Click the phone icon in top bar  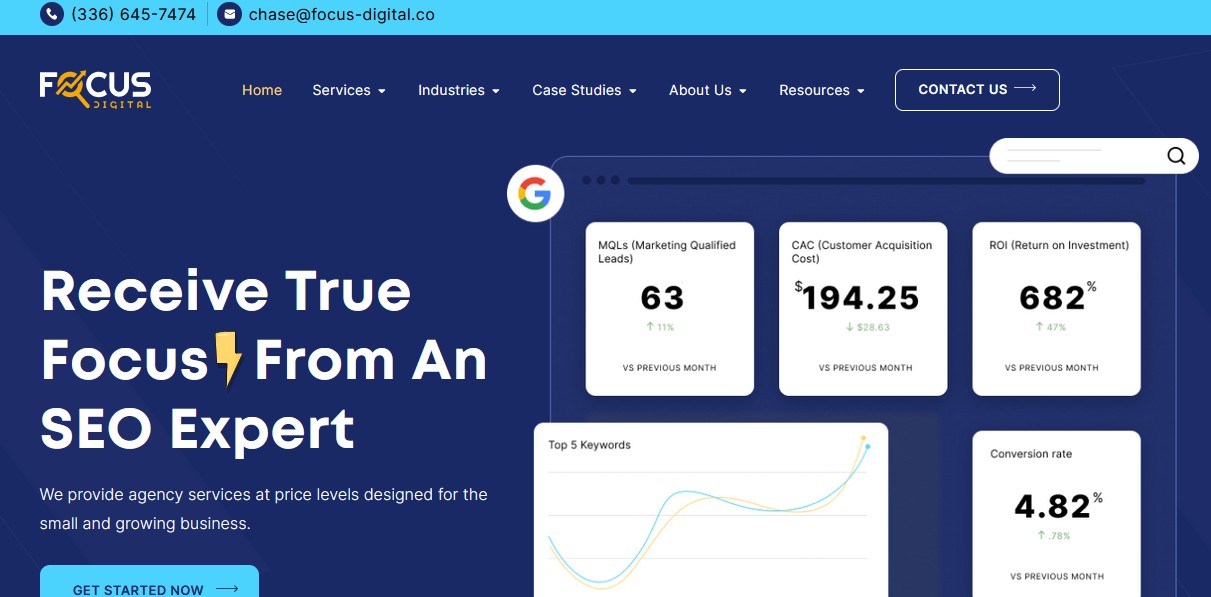(x=51, y=14)
